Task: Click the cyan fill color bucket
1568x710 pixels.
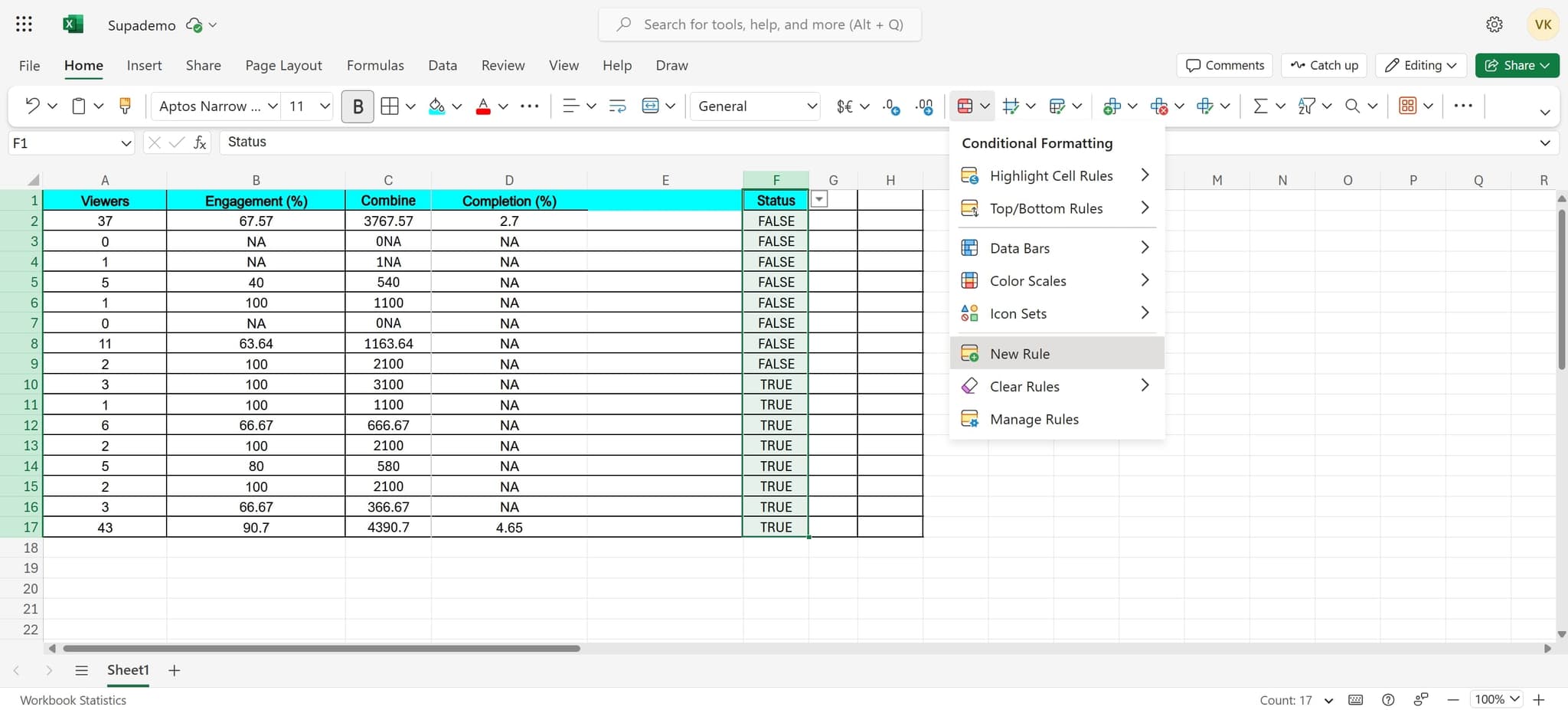Action: pyautogui.click(x=436, y=106)
